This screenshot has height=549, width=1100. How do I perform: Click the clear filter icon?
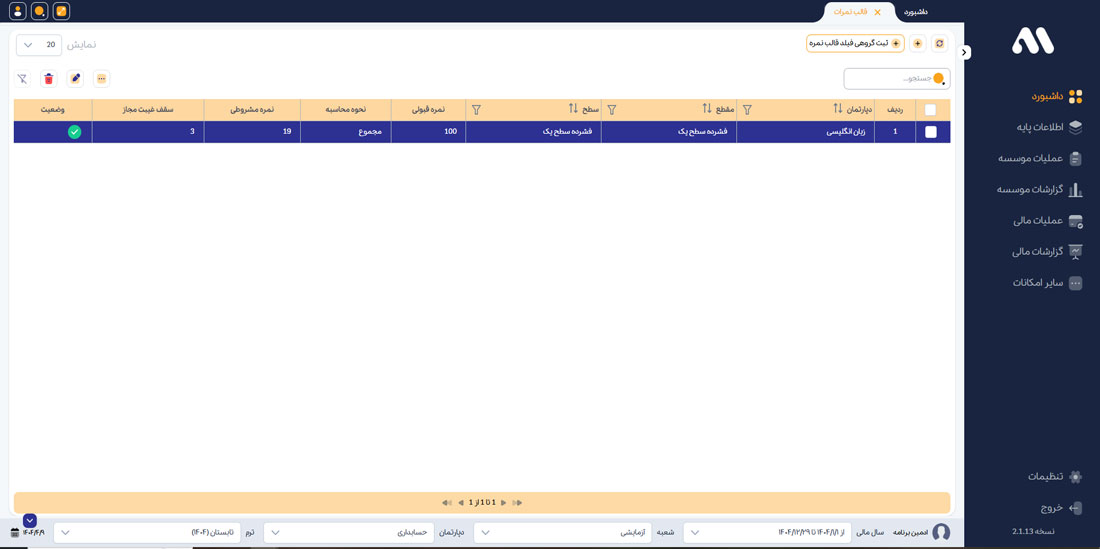(x=22, y=79)
